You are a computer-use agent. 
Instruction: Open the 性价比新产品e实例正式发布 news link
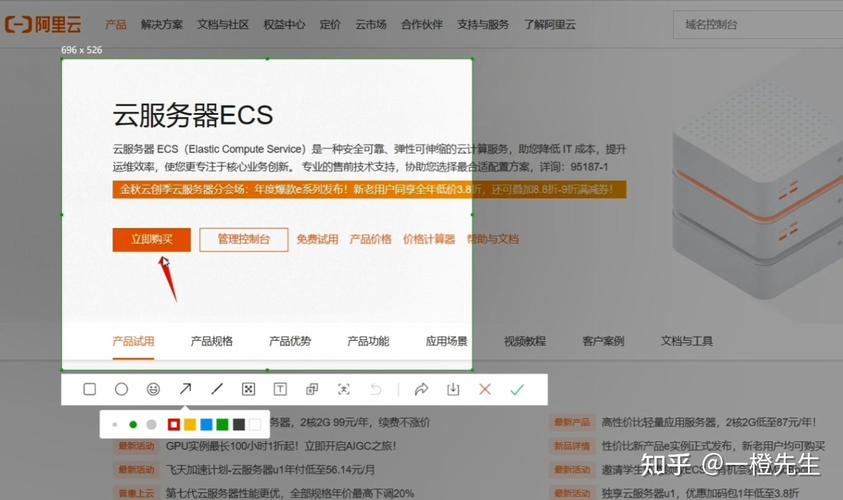point(713,446)
